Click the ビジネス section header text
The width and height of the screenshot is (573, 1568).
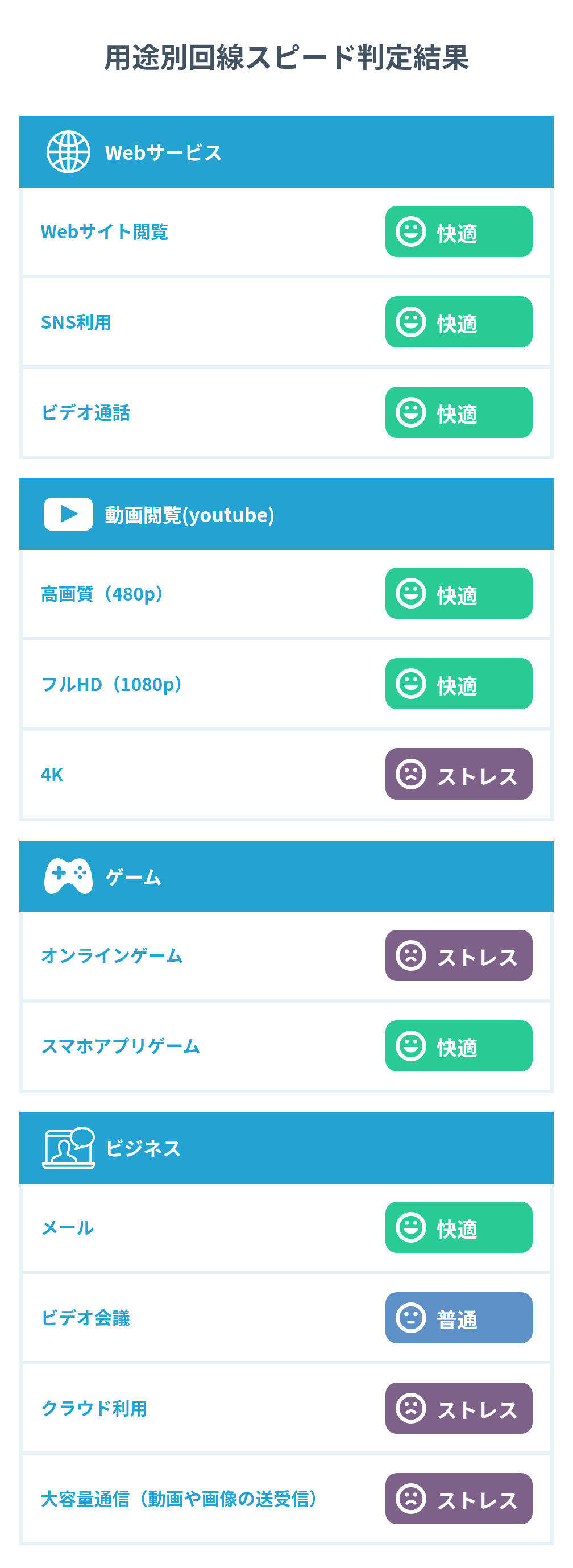click(x=143, y=1148)
